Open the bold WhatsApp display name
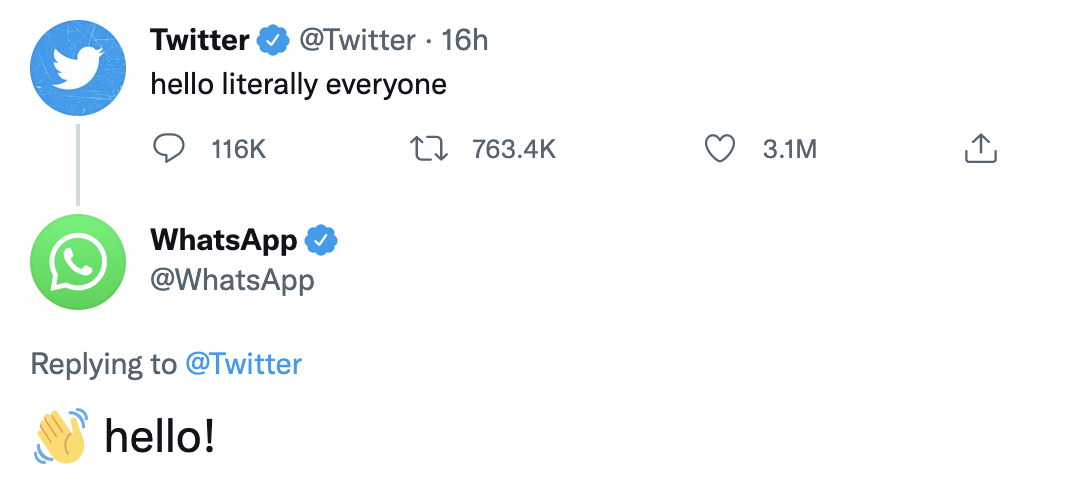 tap(223, 241)
